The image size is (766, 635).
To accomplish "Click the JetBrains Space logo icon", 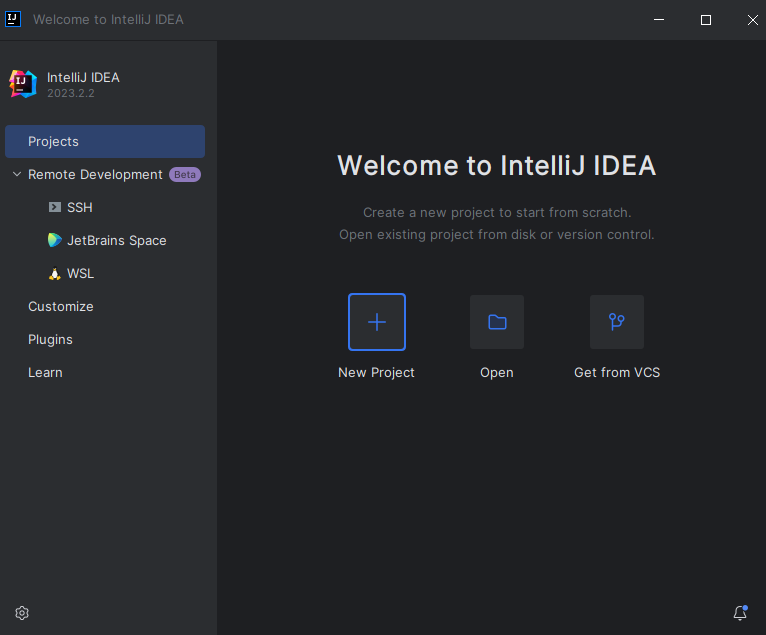I will click(x=55, y=240).
